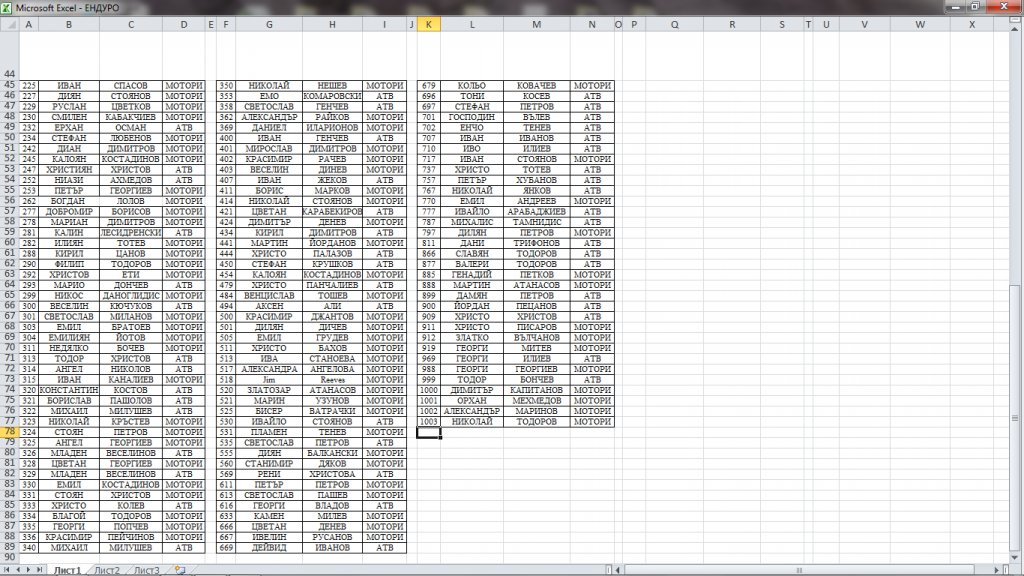Click the Select All corner button
This screenshot has height=576, width=1024.
point(9,24)
